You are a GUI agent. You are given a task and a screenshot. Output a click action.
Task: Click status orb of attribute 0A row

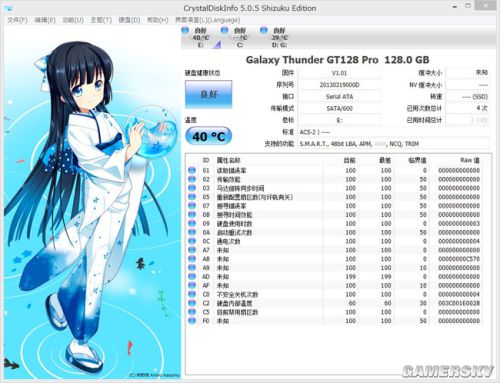click(192, 232)
